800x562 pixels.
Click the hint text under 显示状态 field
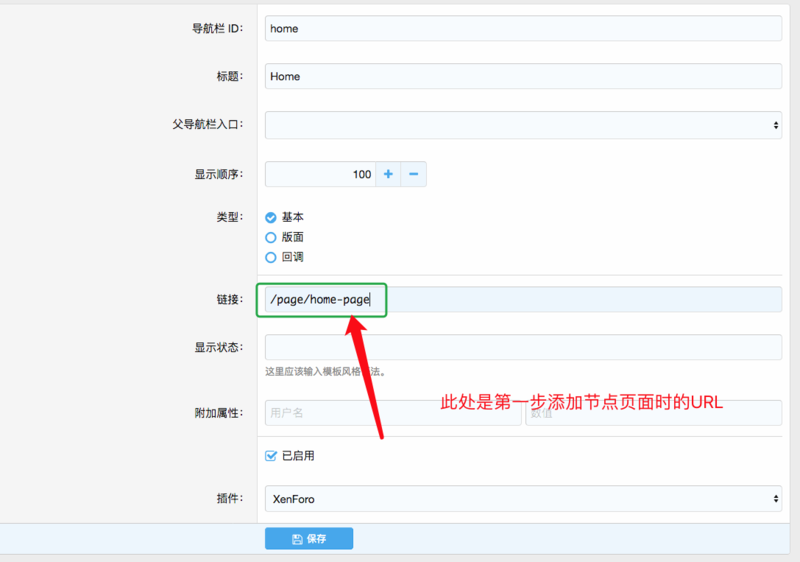325,371
